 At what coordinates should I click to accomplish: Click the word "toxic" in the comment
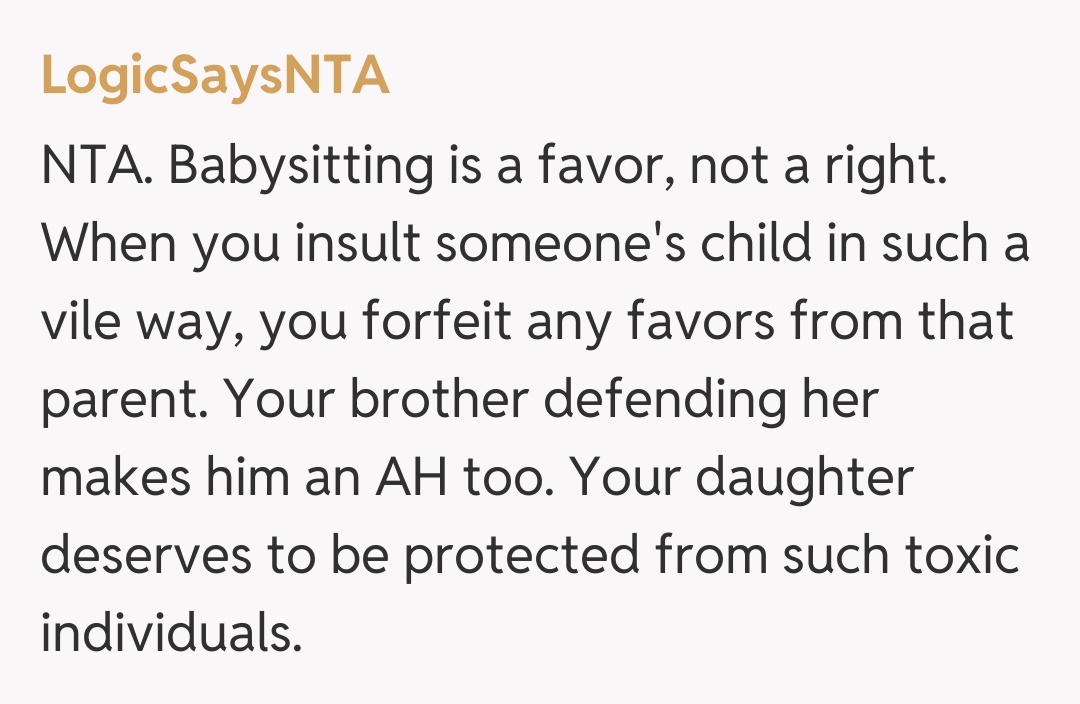point(963,559)
